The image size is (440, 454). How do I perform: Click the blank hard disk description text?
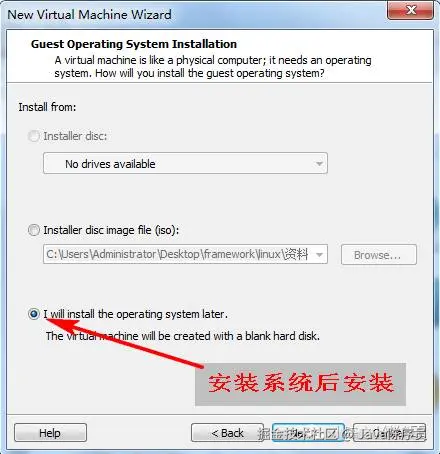point(183,336)
